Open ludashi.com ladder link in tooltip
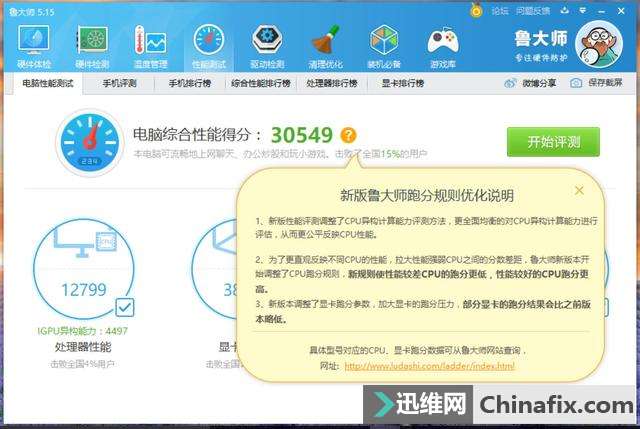This screenshot has width=640, height=429. coord(429,366)
